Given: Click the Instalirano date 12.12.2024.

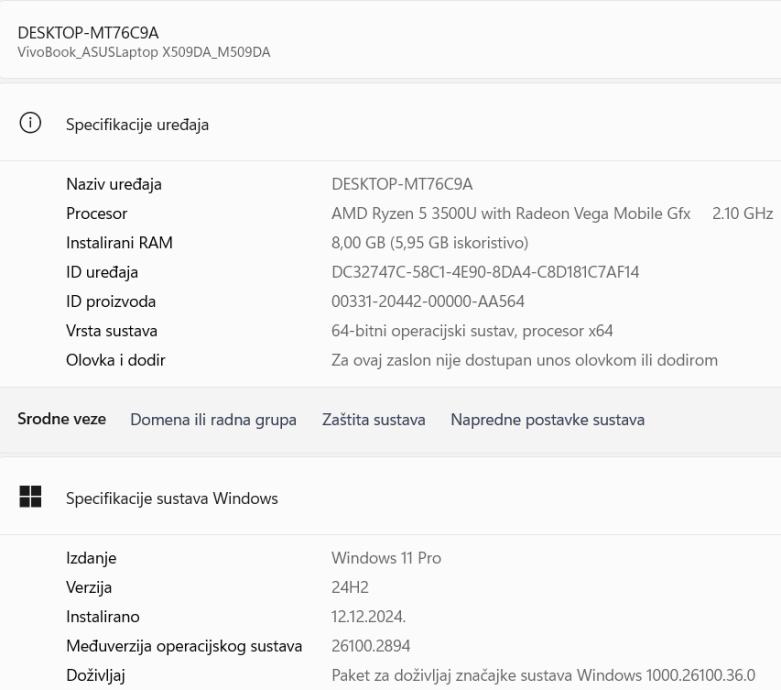Looking at the screenshot, I should tap(367, 617).
